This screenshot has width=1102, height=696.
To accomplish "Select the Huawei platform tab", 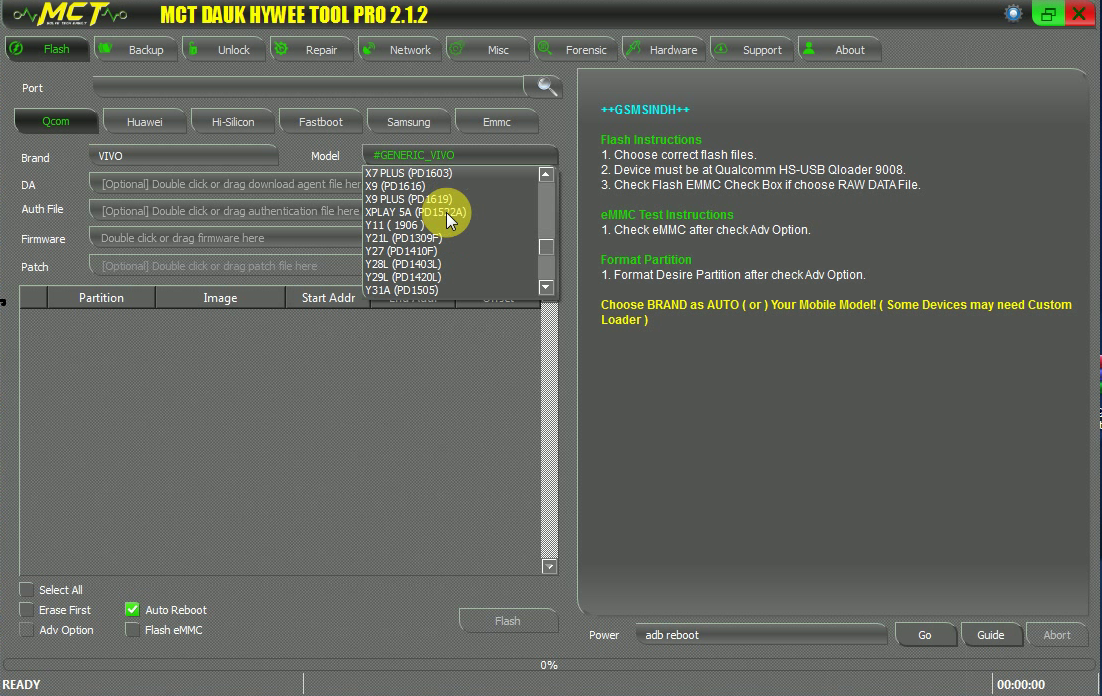I will click(144, 122).
